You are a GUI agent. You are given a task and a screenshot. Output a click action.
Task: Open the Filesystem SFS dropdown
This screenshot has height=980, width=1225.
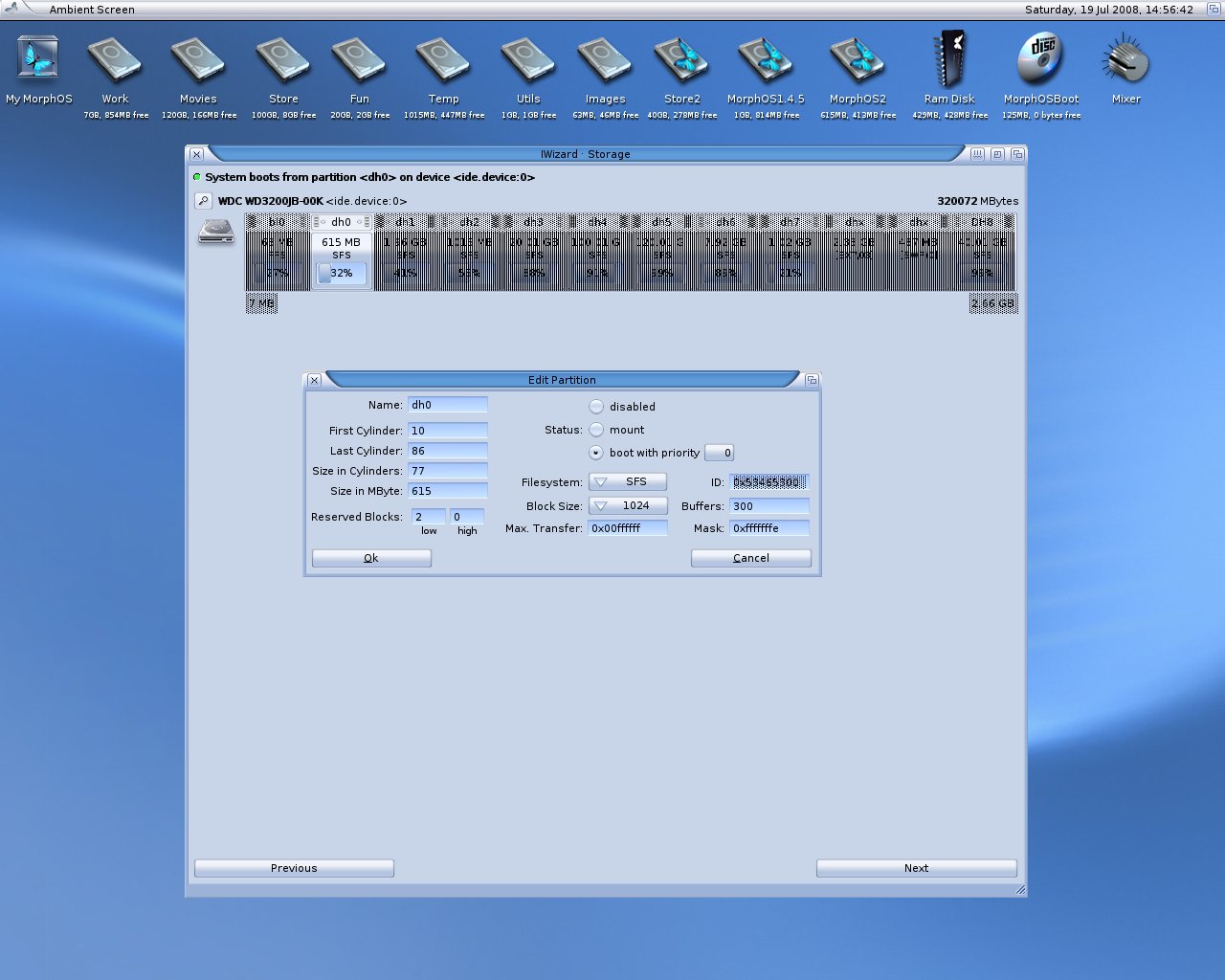[x=628, y=482]
